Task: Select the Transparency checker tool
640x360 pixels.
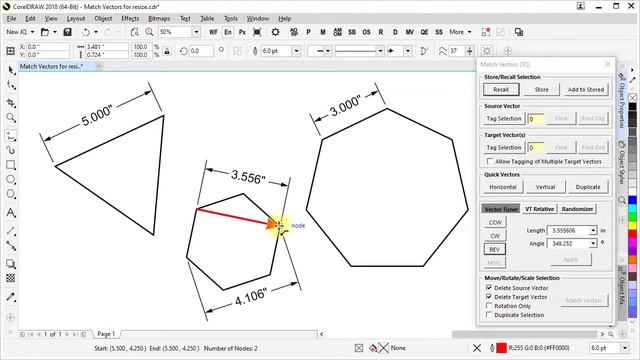Action: 11,278
